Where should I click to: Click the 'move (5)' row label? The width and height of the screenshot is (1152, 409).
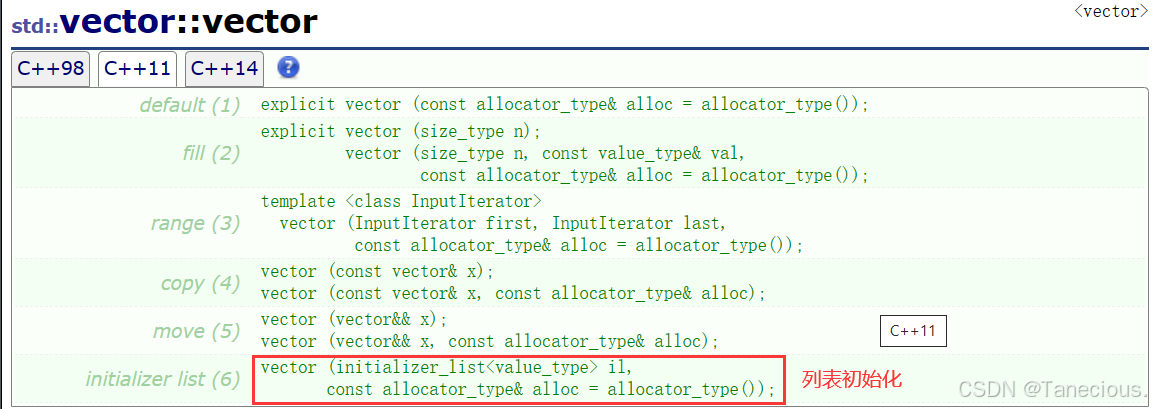coord(196,331)
